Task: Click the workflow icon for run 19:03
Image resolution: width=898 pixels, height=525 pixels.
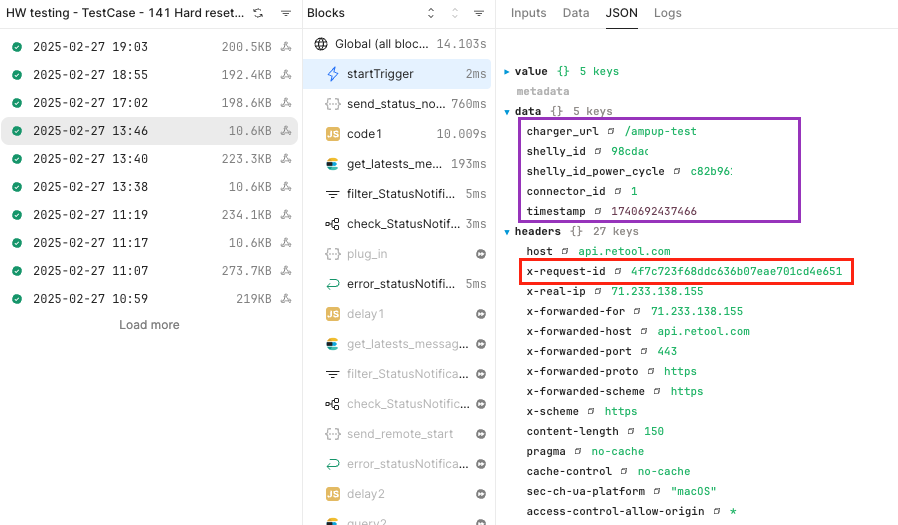Action: pyautogui.click(x=286, y=46)
